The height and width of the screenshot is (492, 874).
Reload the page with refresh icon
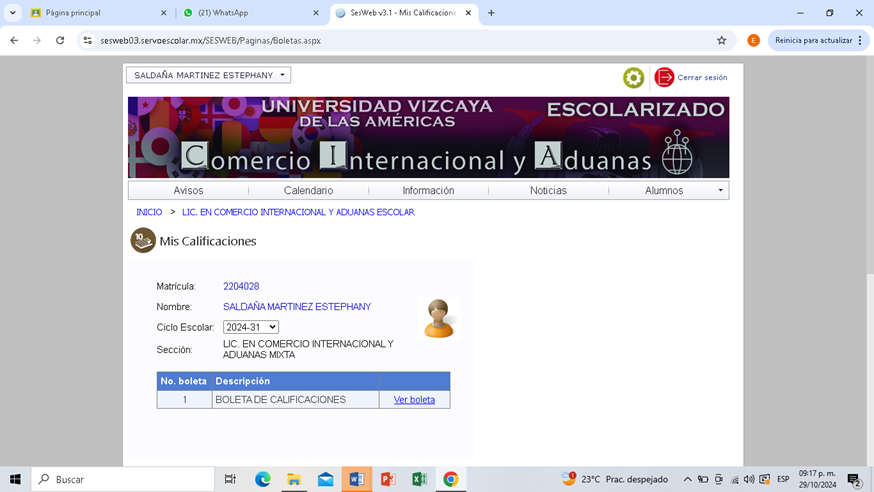tap(60, 40)
